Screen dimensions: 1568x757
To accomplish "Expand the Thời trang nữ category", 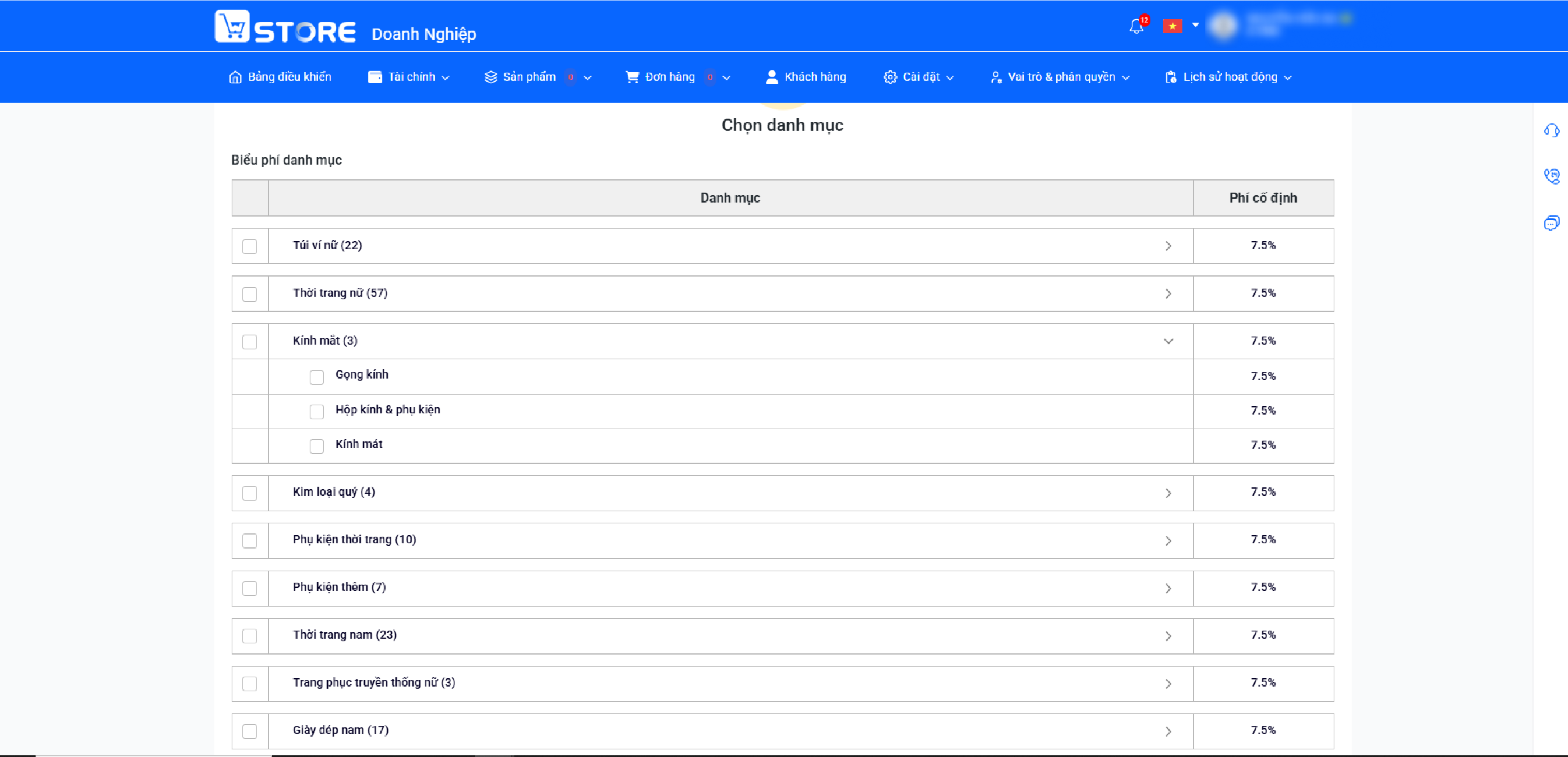I will coord(1168,294).
